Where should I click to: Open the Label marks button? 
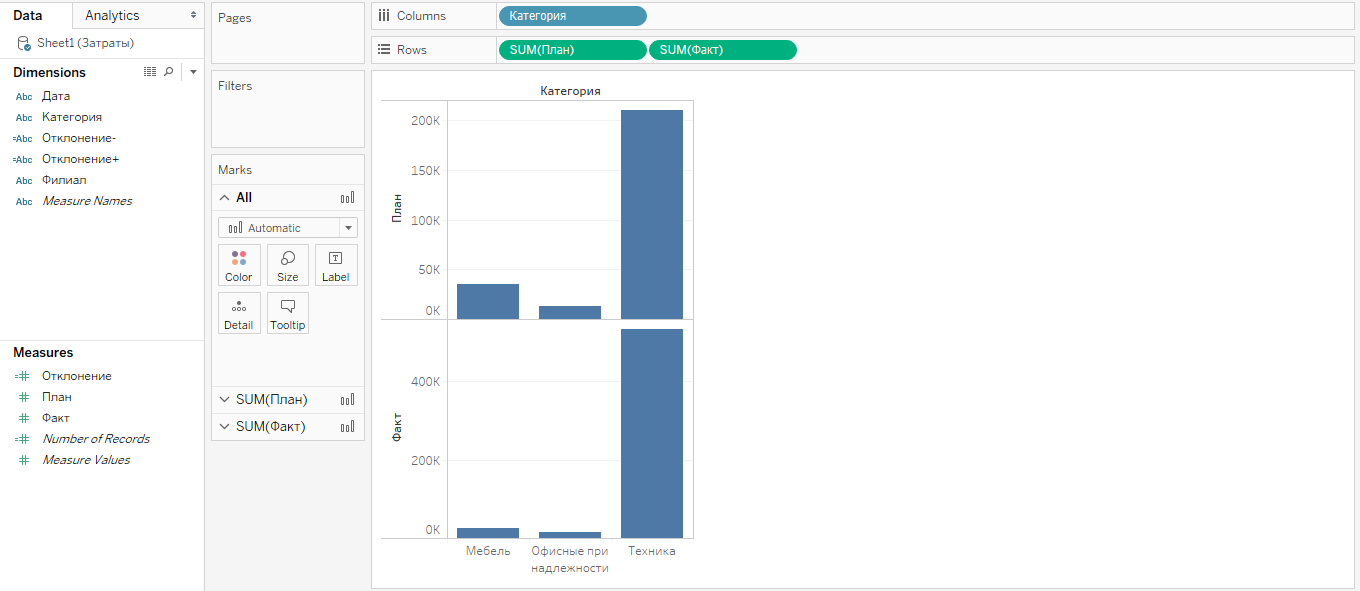coord(335,265)
